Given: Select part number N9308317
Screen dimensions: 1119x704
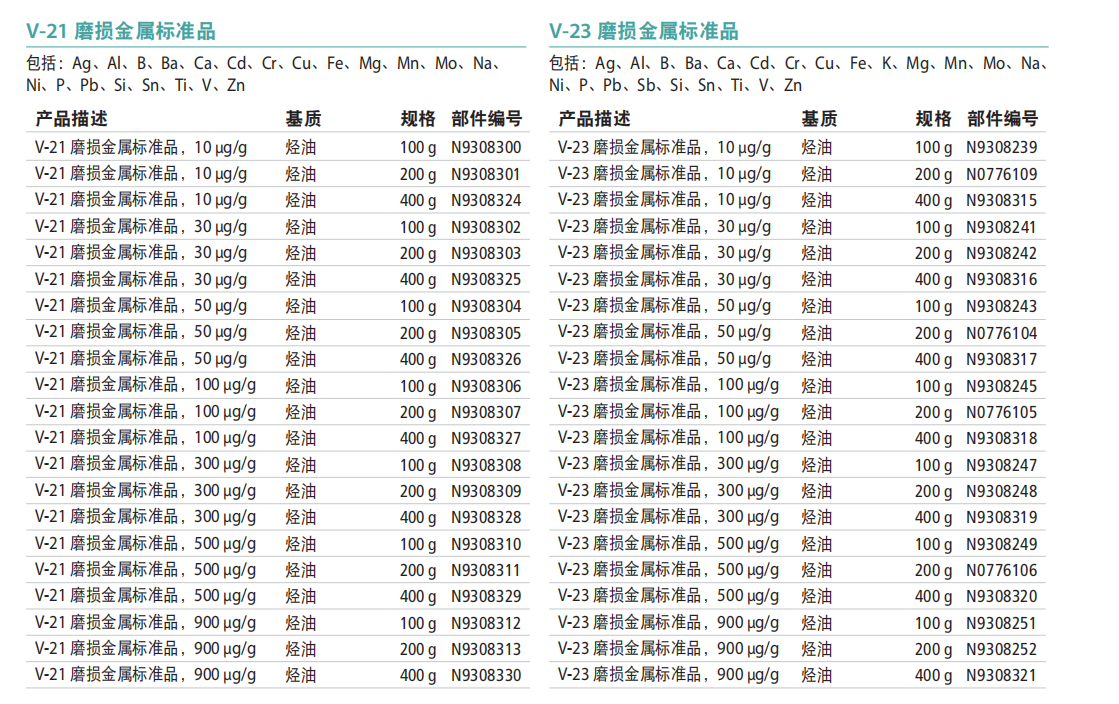Looking at the screenshot, I should [x=1002, y=360].
